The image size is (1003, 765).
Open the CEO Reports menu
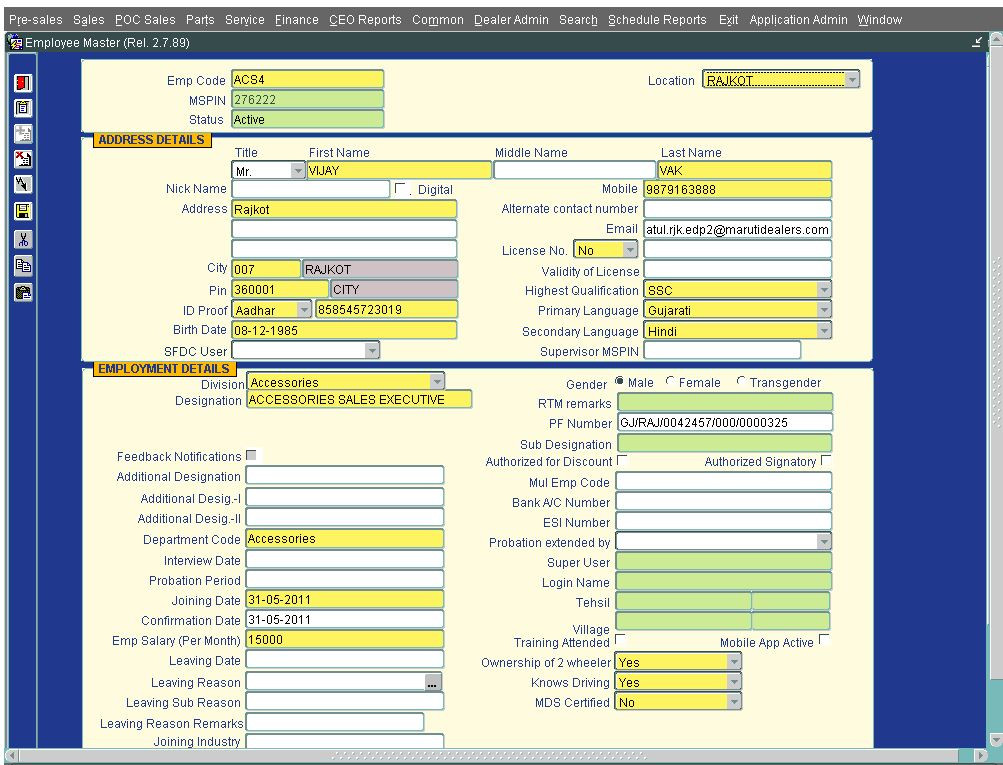[x=364, y=20]
